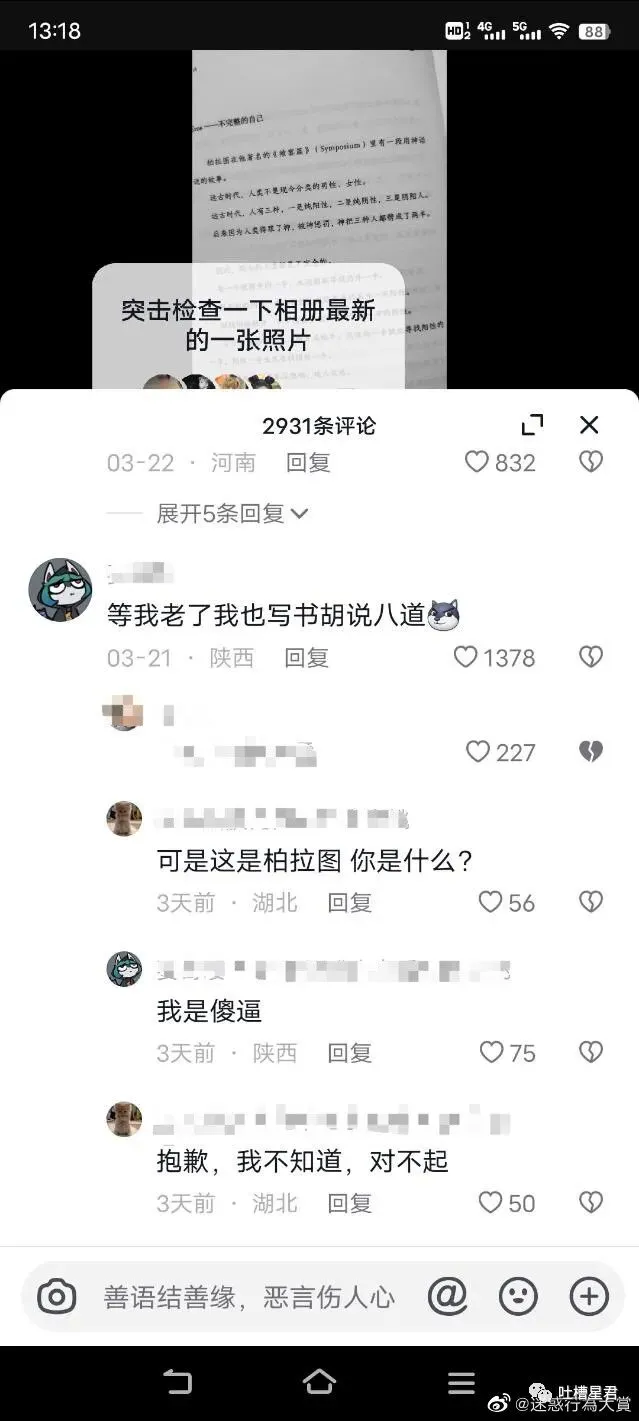This screenshot has width=639, height=1421.
Task: Tap the 善语结善缘 comment input field
Action: click(x=249, y=1298)
